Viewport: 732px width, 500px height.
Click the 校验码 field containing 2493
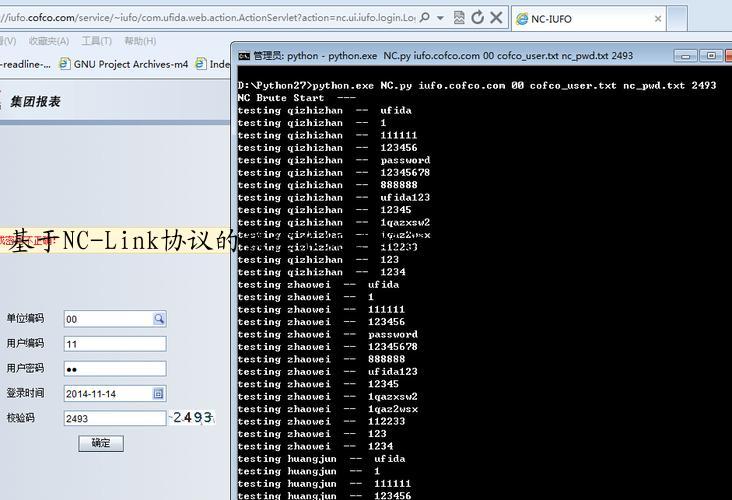click(x=115, y=418)
